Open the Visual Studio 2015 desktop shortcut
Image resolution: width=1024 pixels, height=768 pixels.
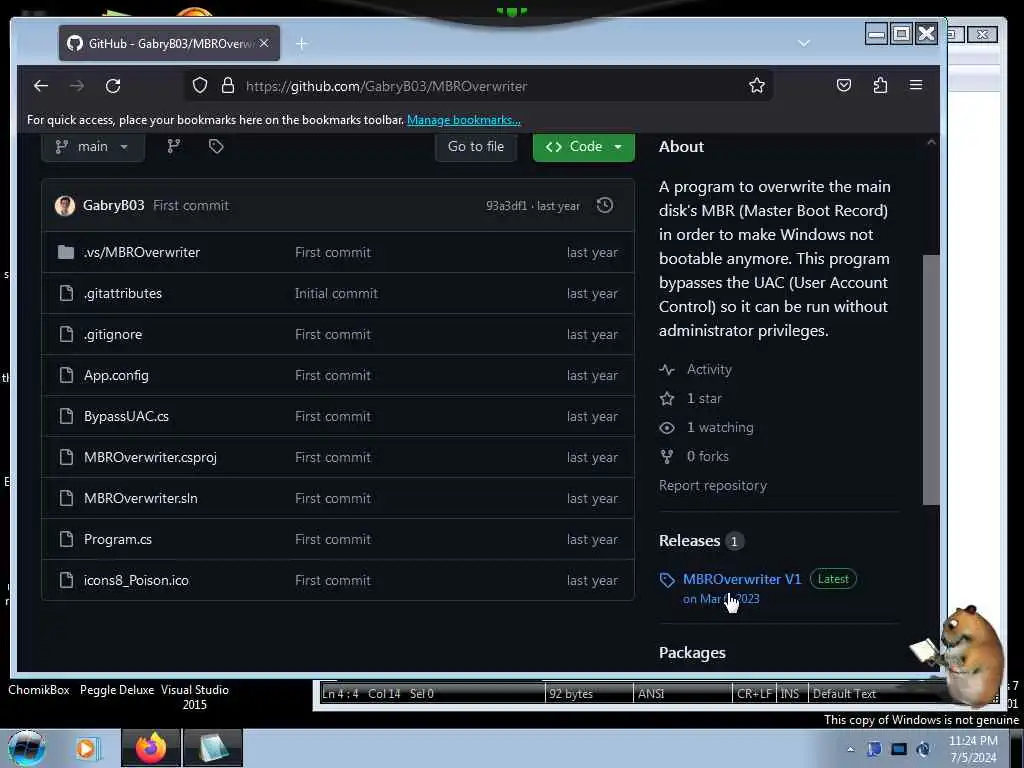(x=195, y=697)
